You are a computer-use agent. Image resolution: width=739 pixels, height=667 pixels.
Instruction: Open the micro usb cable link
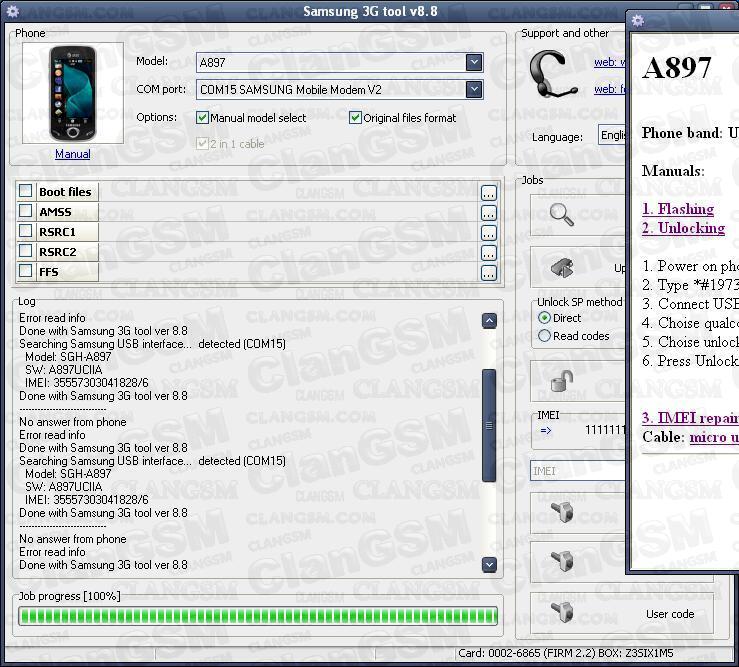pos(714,437)
